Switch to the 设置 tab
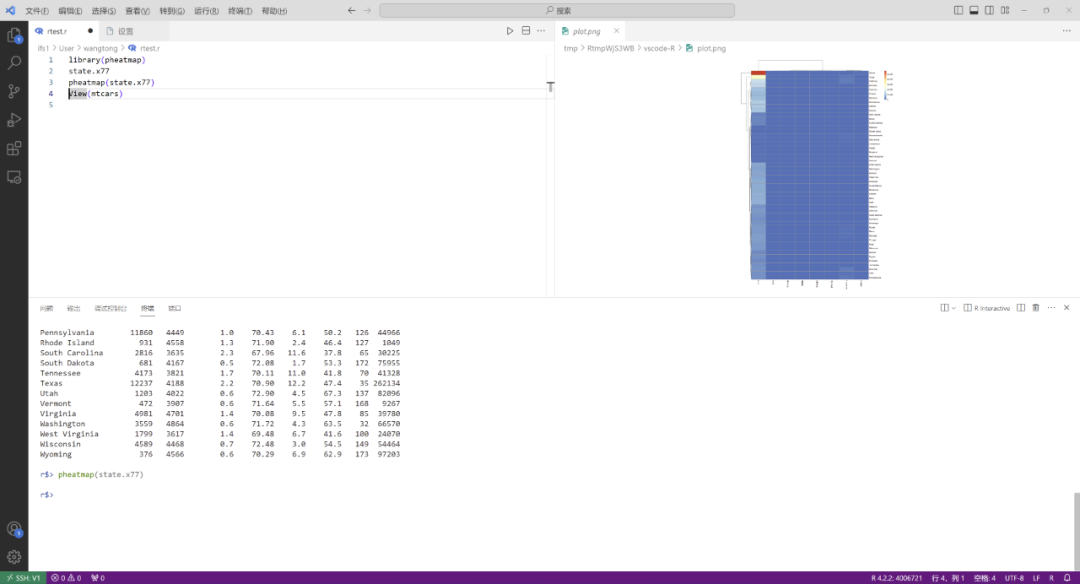Screen dimensions: 1080x584 pyautogui.click(x=134, y=31)
